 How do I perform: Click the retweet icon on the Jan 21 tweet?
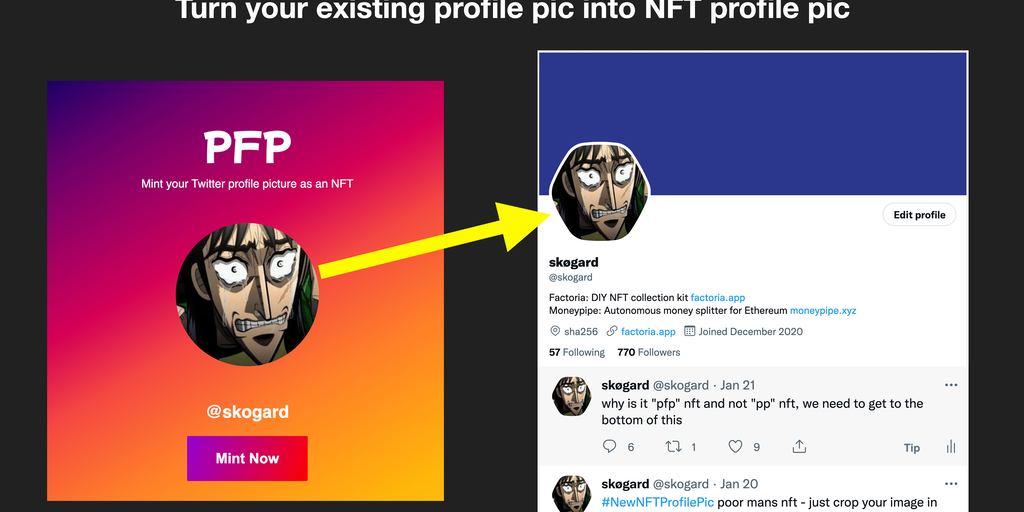coord(674,447)
